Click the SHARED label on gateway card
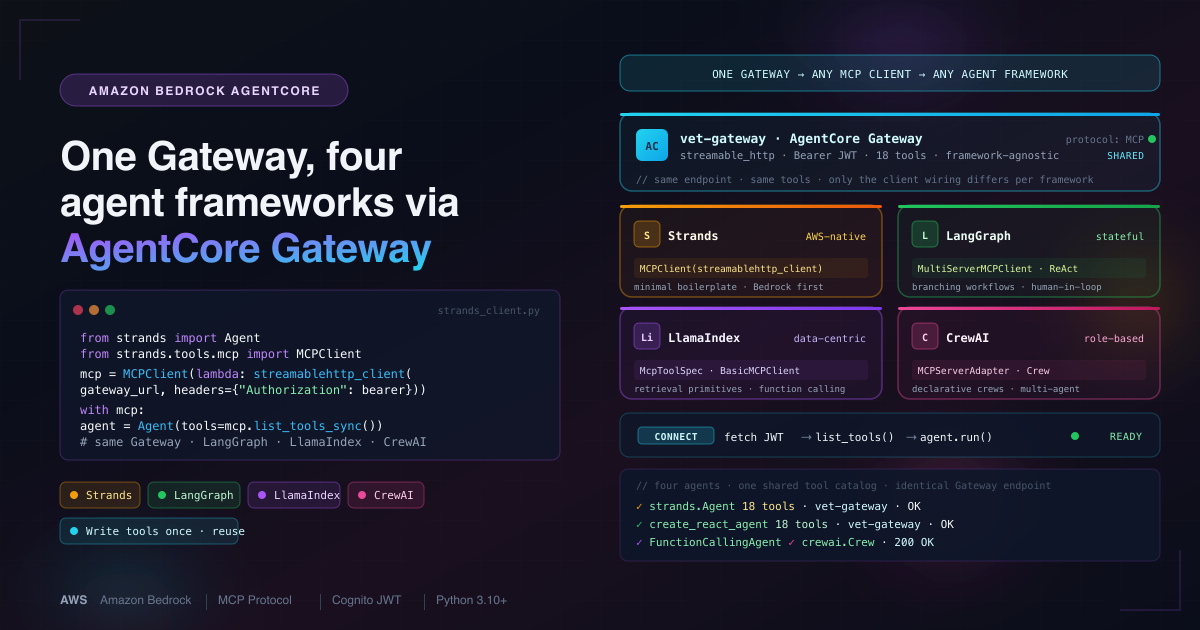This screenshot has height=630, width=1200. tap(1125, 156)
